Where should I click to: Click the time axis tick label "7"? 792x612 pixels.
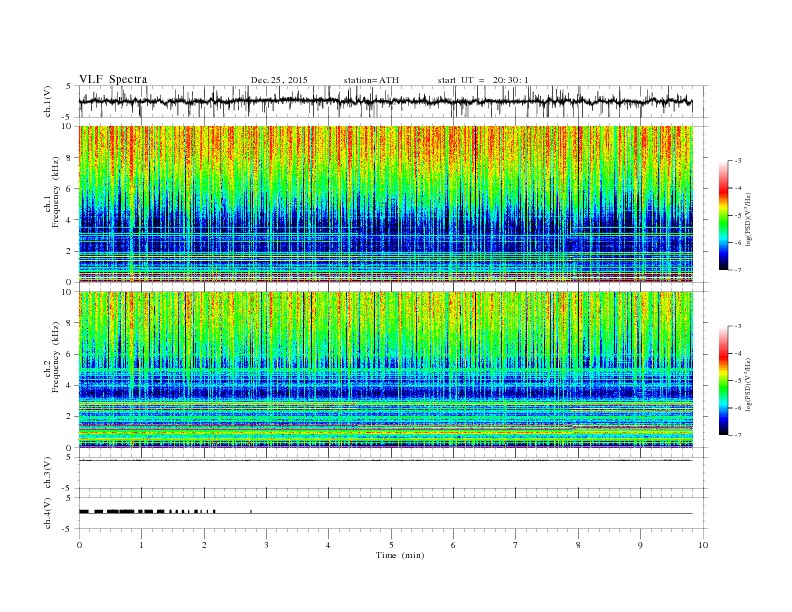point(516,545)
